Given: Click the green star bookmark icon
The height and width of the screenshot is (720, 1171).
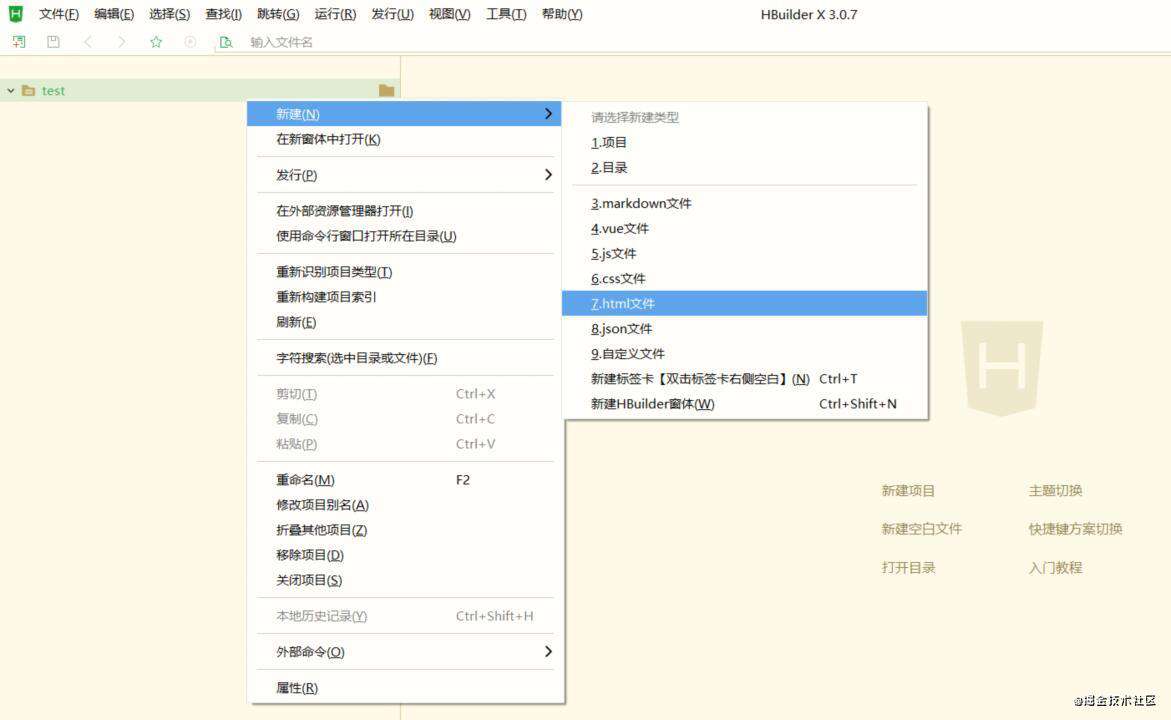Looking at the screenshot, I should (156, 42).
